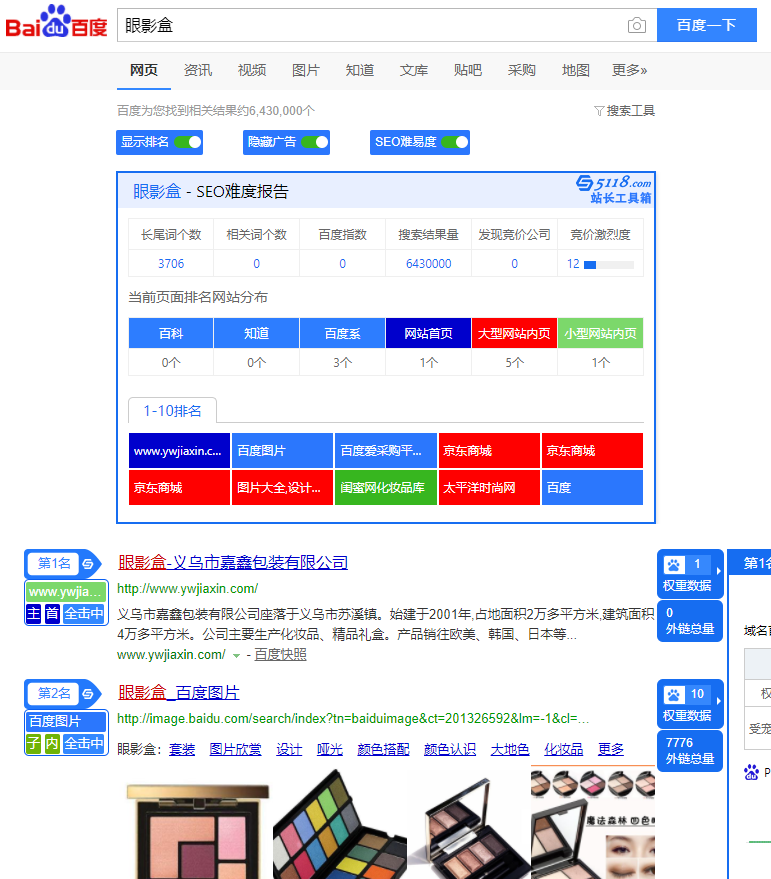Viewport: 771px width, 879px height.
Task: Click the 百度图片 blue site badge
Action: (x=66, y=721)
